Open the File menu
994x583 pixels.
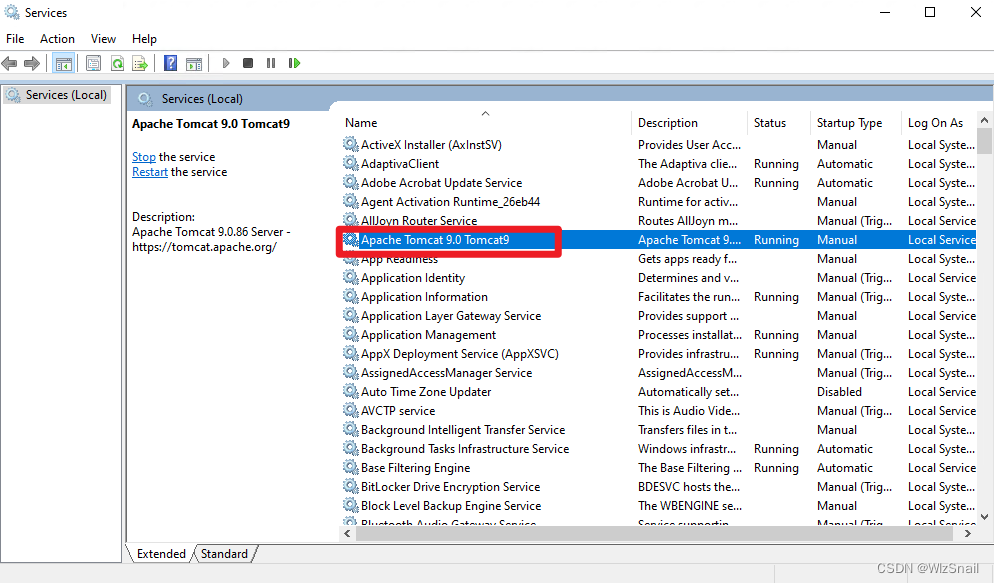(15, 39)
